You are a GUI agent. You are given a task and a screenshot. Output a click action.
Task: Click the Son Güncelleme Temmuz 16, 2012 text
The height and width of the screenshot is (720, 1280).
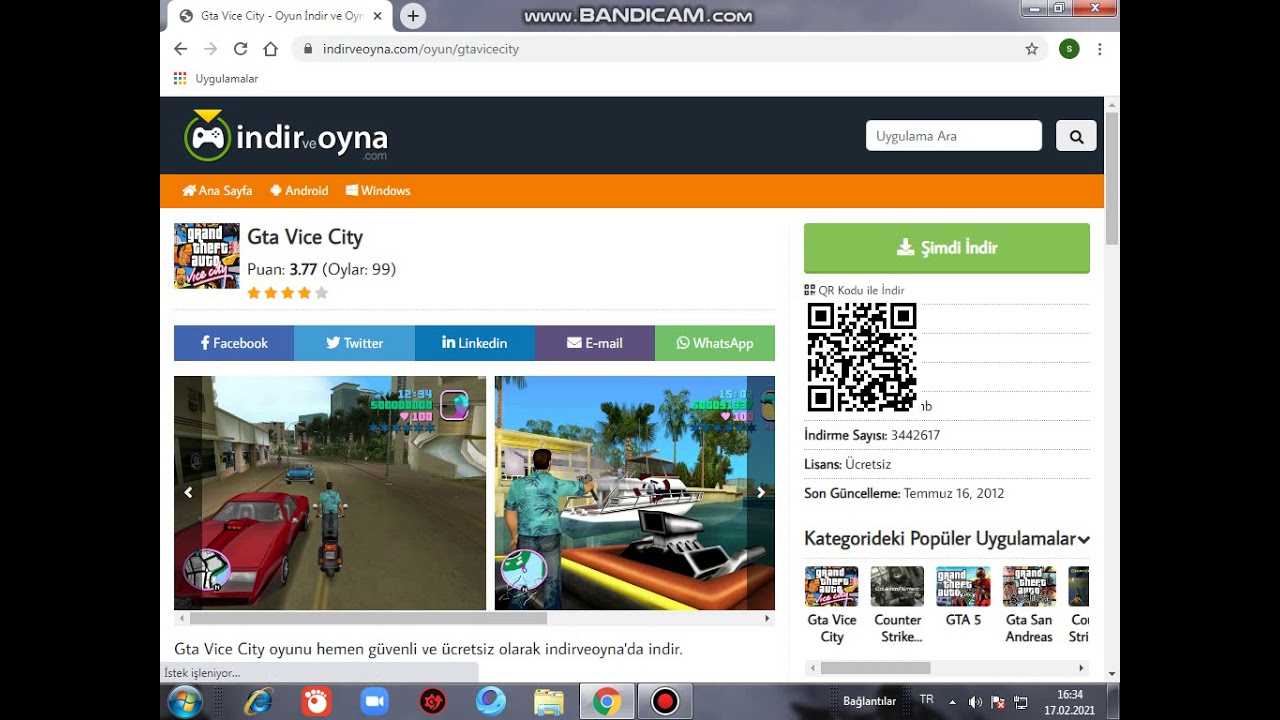[x=904, y=493]
